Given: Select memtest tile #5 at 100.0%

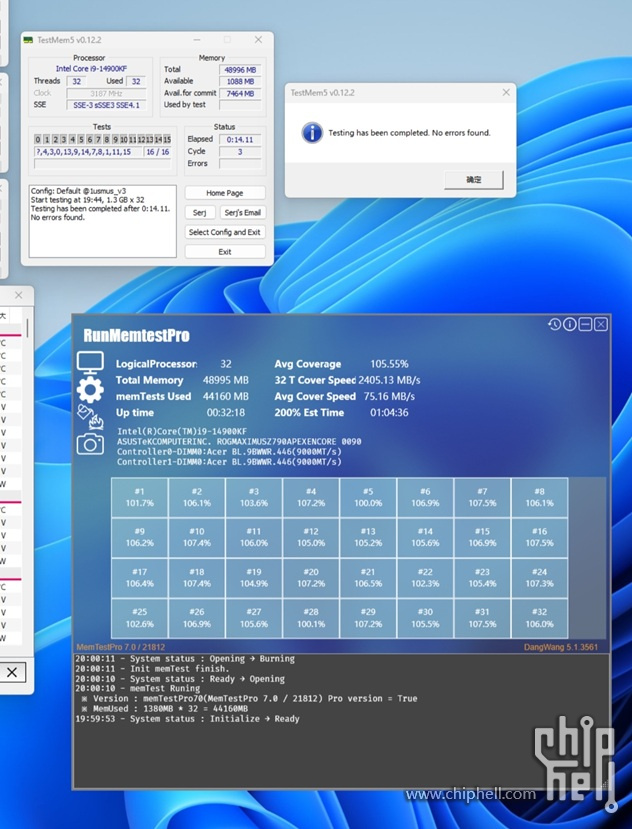Looking at the screenshot, I should click(x=368, y=498).
